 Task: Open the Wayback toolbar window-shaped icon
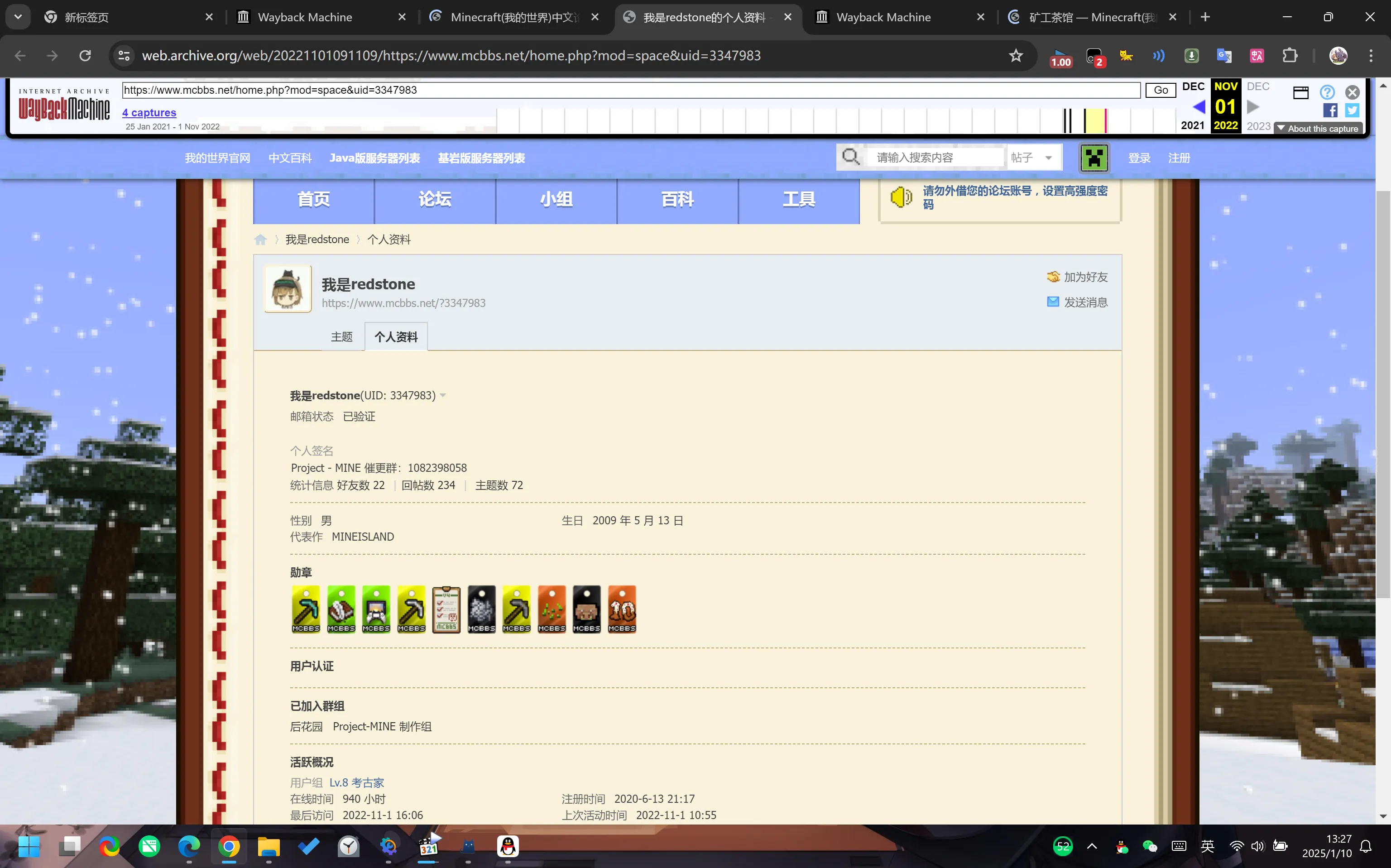point(1300,92)
